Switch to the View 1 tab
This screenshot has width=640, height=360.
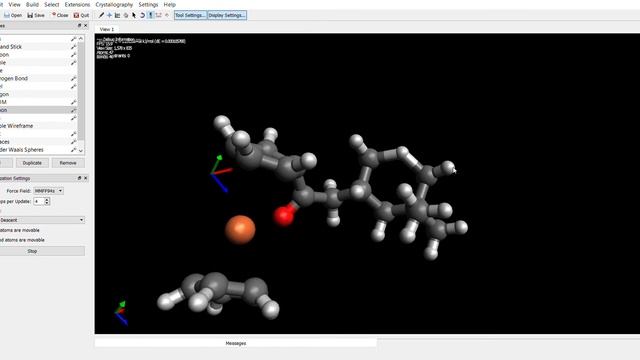tap(107, 29)
